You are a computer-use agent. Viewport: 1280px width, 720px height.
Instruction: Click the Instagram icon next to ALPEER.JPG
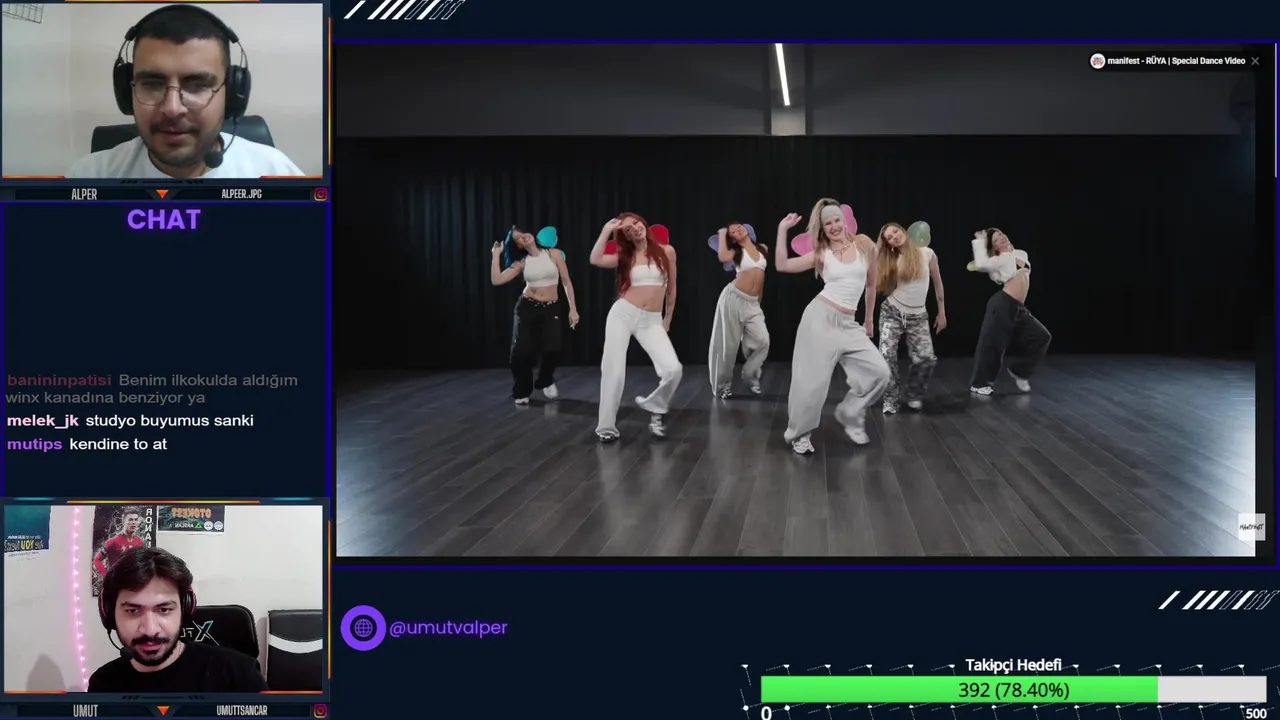pos(320,194)
